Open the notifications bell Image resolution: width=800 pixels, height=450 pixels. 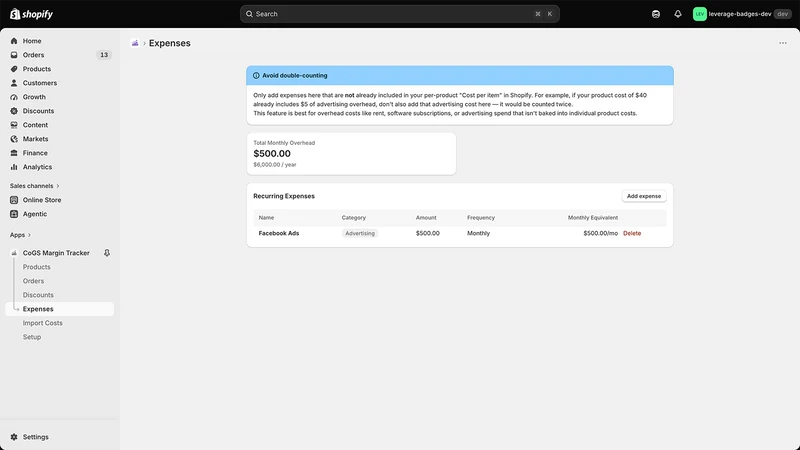pyautogui.click(x=678, y=14)
